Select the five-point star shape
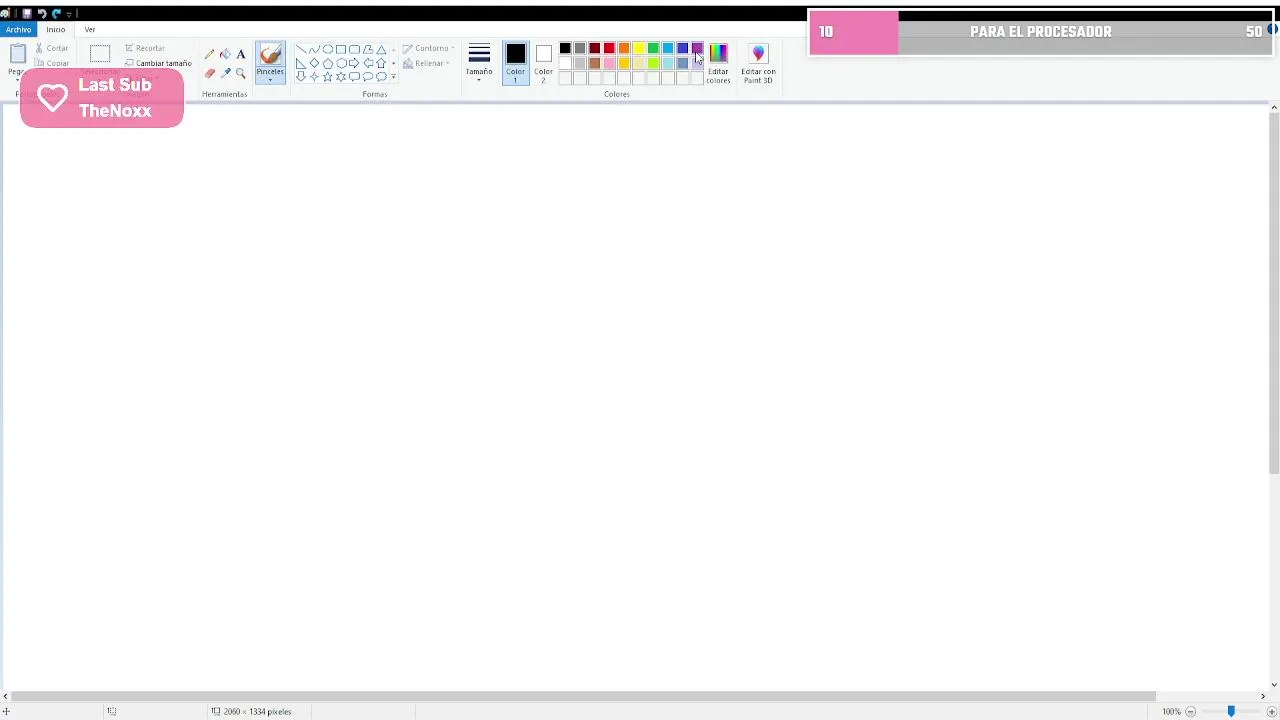This screenshot has height=720, width=1280. [327, 76]
